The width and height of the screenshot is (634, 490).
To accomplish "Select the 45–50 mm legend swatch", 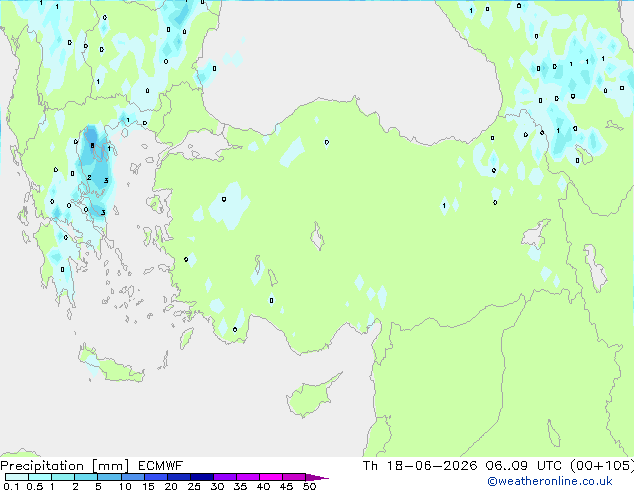I will 294,477.
